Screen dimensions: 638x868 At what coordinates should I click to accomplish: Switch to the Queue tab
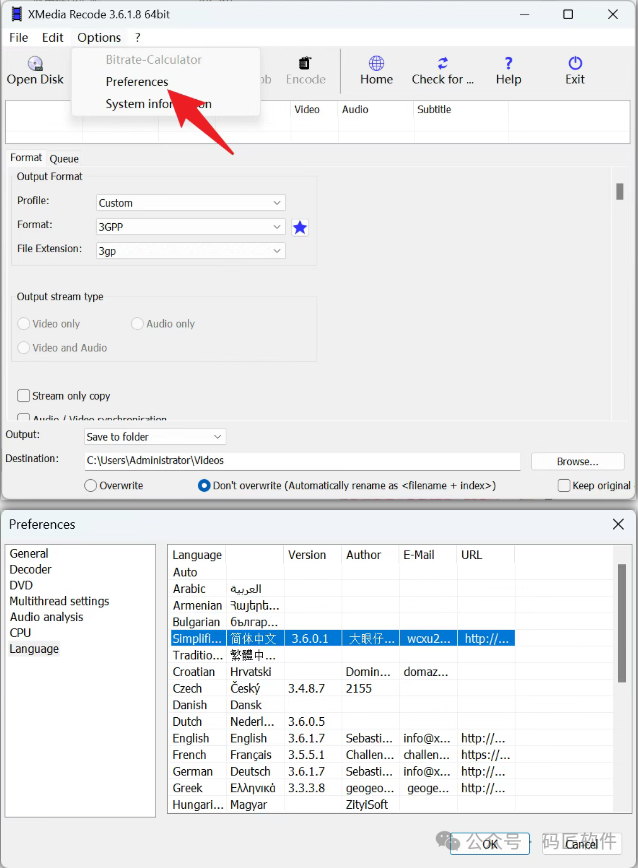point(64,159)
